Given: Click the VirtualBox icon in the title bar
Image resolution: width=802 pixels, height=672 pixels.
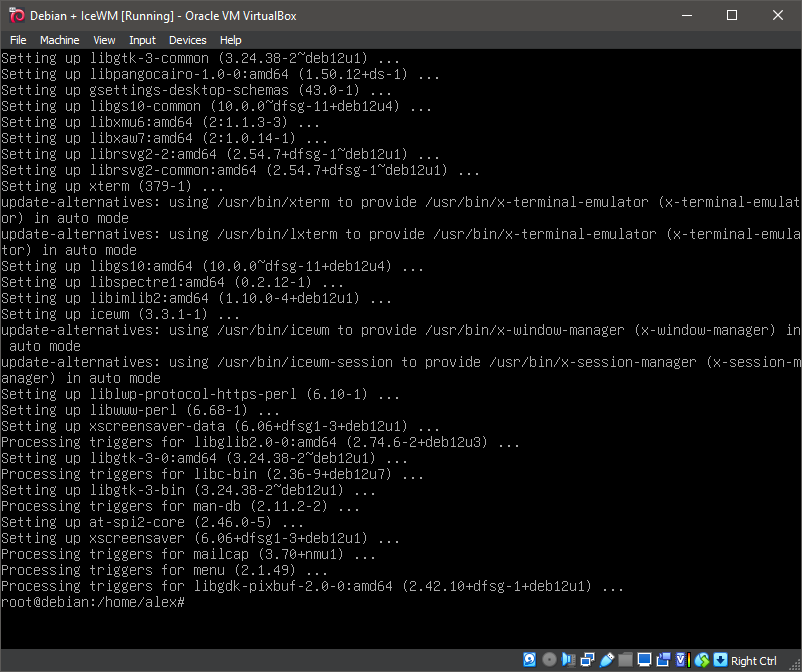Looking at the screenshot, I should (x=14, y=15).
